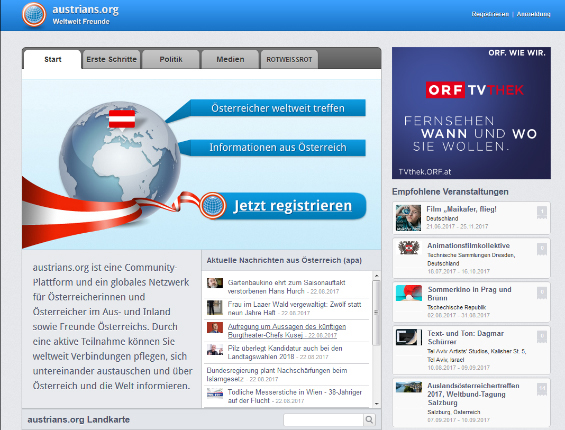This screenshot has width=565, height=430.
Task: Click globe icon beside Jetzt registrieren
Action: pos(213,206)
